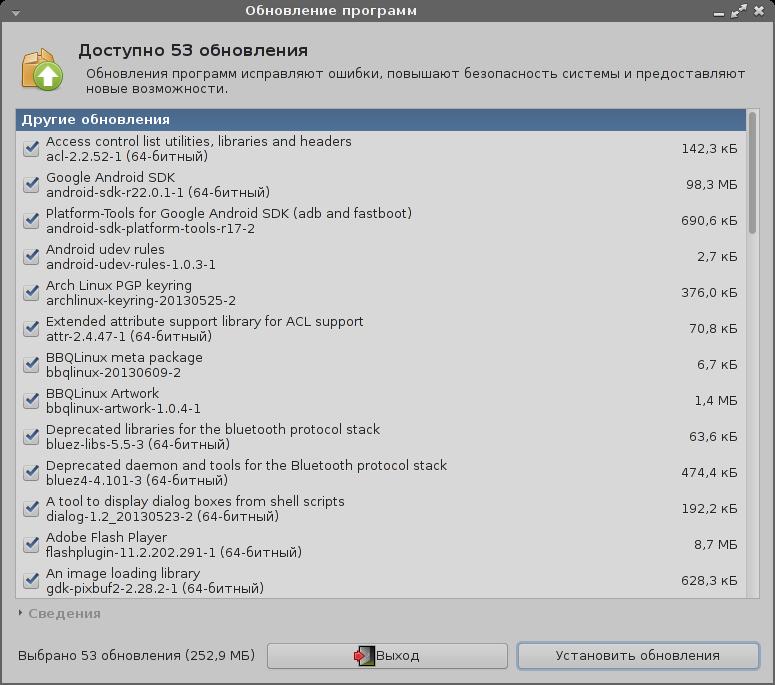Close the Обновление программ window

point(759,11)
